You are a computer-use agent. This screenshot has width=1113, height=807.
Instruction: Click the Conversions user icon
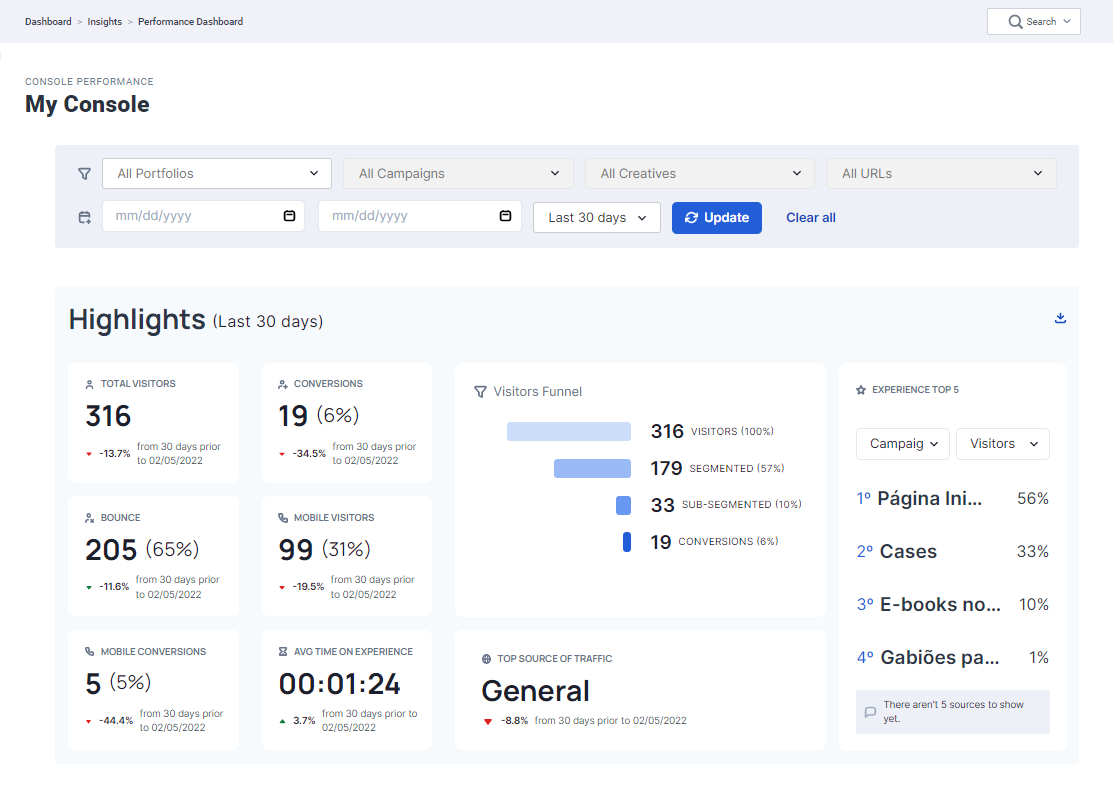[x=283, y=384]
